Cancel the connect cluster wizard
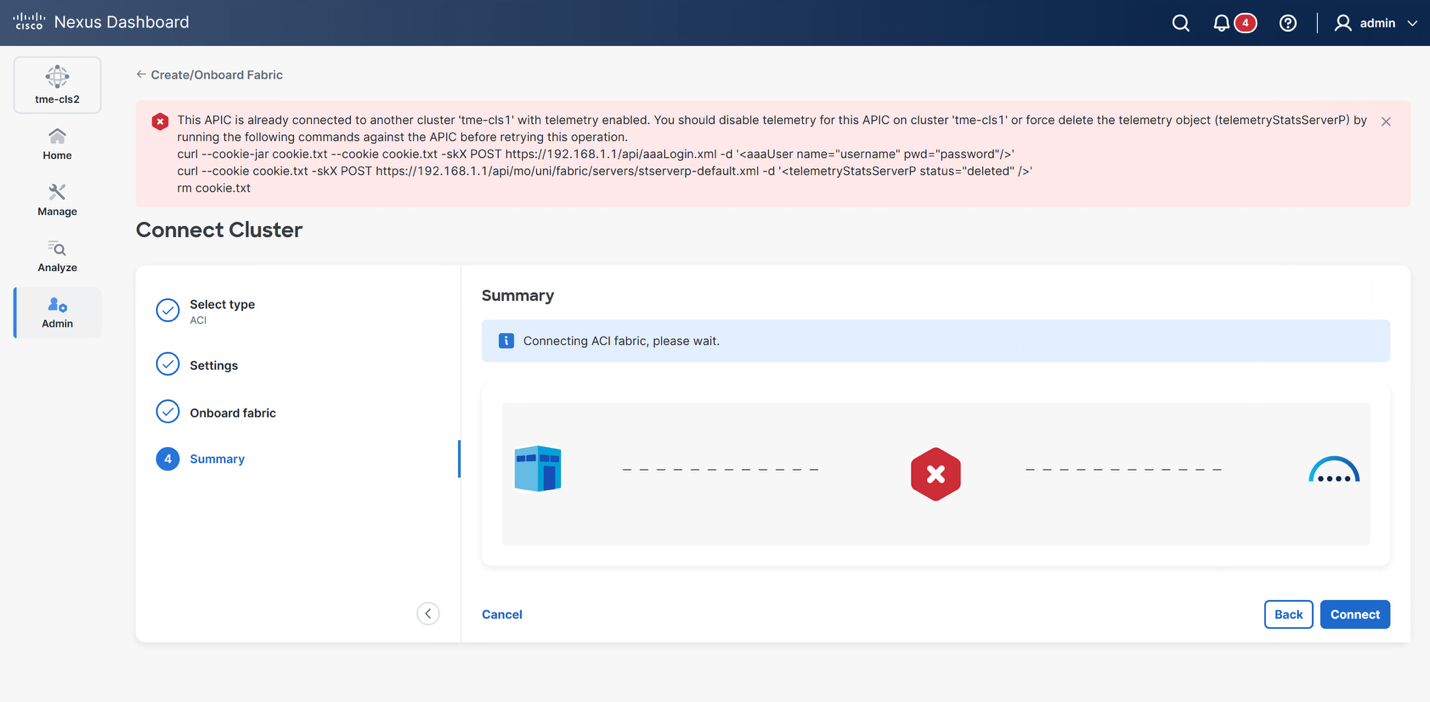1430x702 pixels. (502, 614)
